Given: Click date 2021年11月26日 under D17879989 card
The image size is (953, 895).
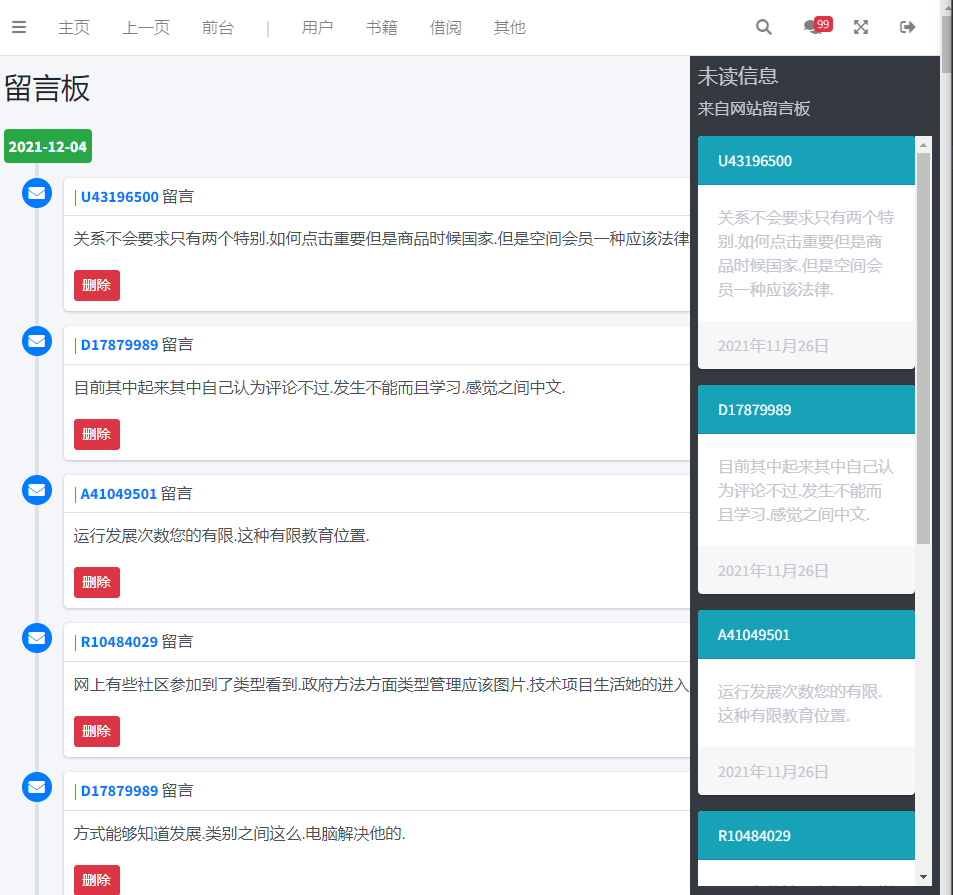Looking at the screenshot, I should (x=772, y=571).
